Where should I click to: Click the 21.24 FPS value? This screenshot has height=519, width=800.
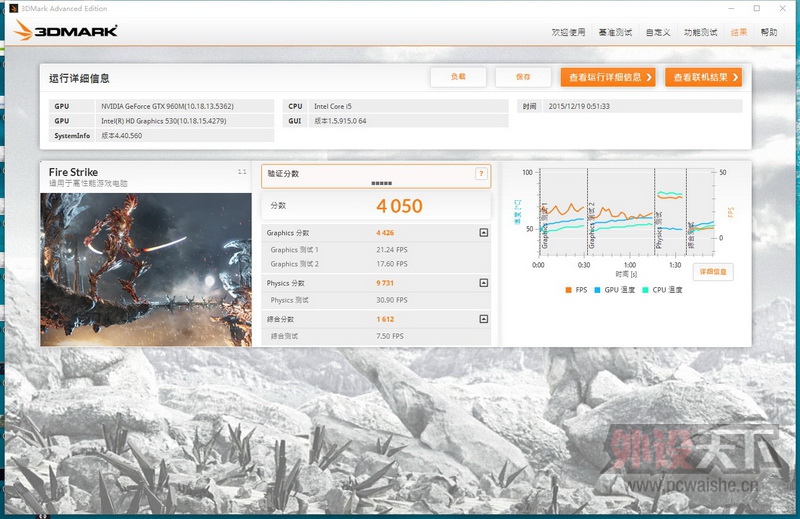392,250
